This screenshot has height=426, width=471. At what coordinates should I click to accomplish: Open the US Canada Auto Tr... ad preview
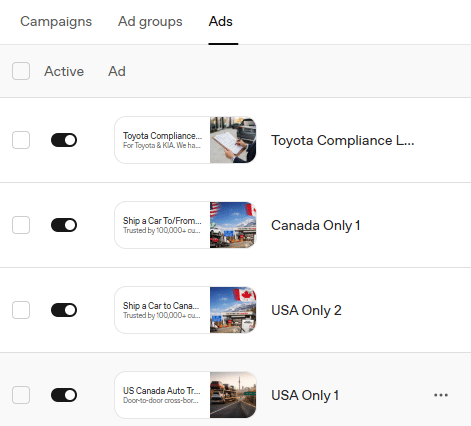185,395
